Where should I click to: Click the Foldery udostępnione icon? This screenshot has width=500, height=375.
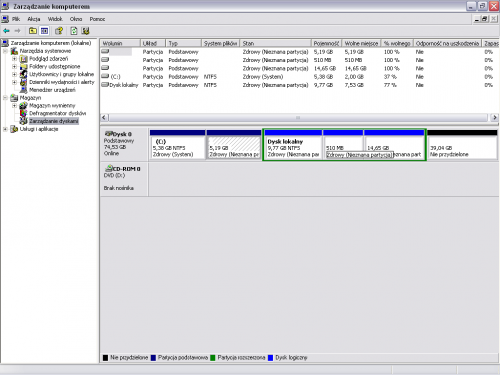click(x=23, y=66)
